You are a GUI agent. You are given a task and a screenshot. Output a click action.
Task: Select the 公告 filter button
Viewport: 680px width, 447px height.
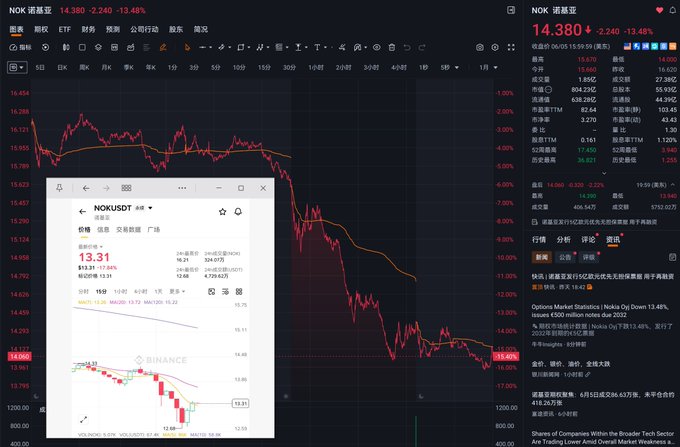[565, 257]
